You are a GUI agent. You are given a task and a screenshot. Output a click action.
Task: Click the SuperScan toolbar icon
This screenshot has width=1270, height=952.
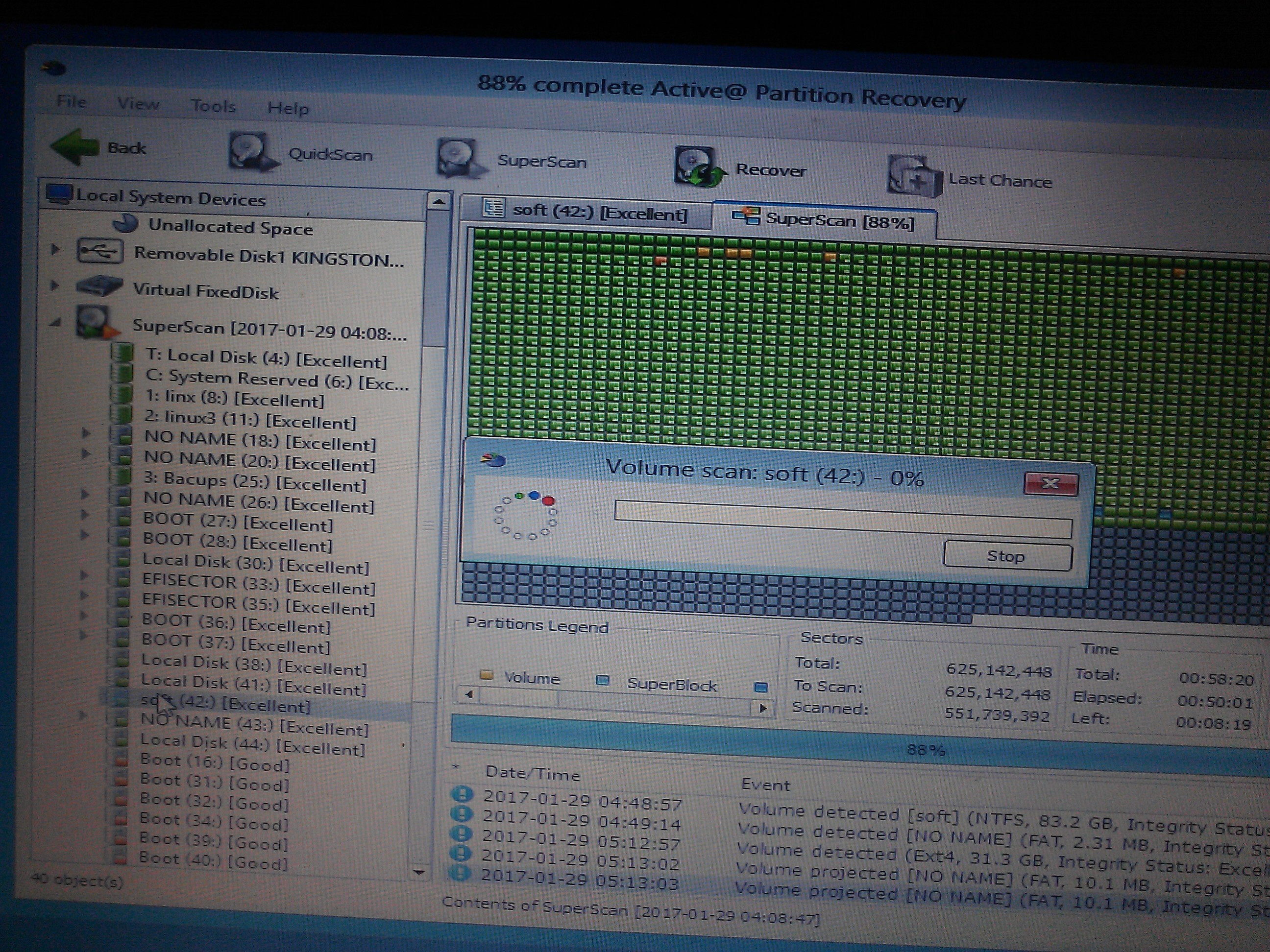(x=458, y=158)
